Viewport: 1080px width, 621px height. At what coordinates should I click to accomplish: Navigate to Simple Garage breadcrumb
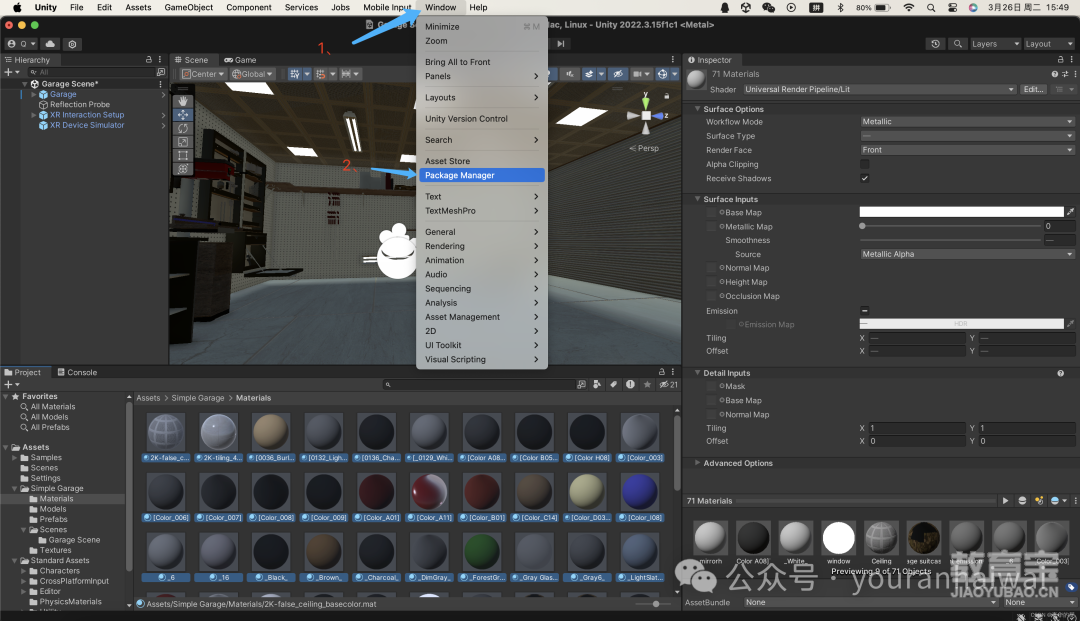(198, 398)
